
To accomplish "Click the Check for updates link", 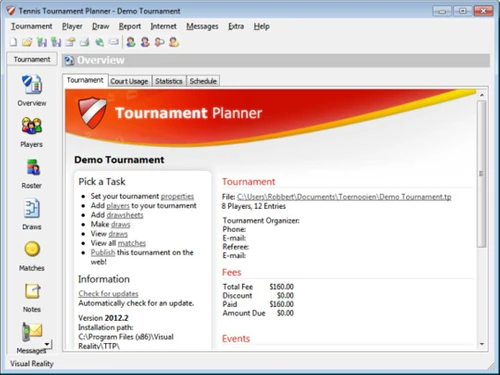I will pyautogui.click(x=108, y=294).
